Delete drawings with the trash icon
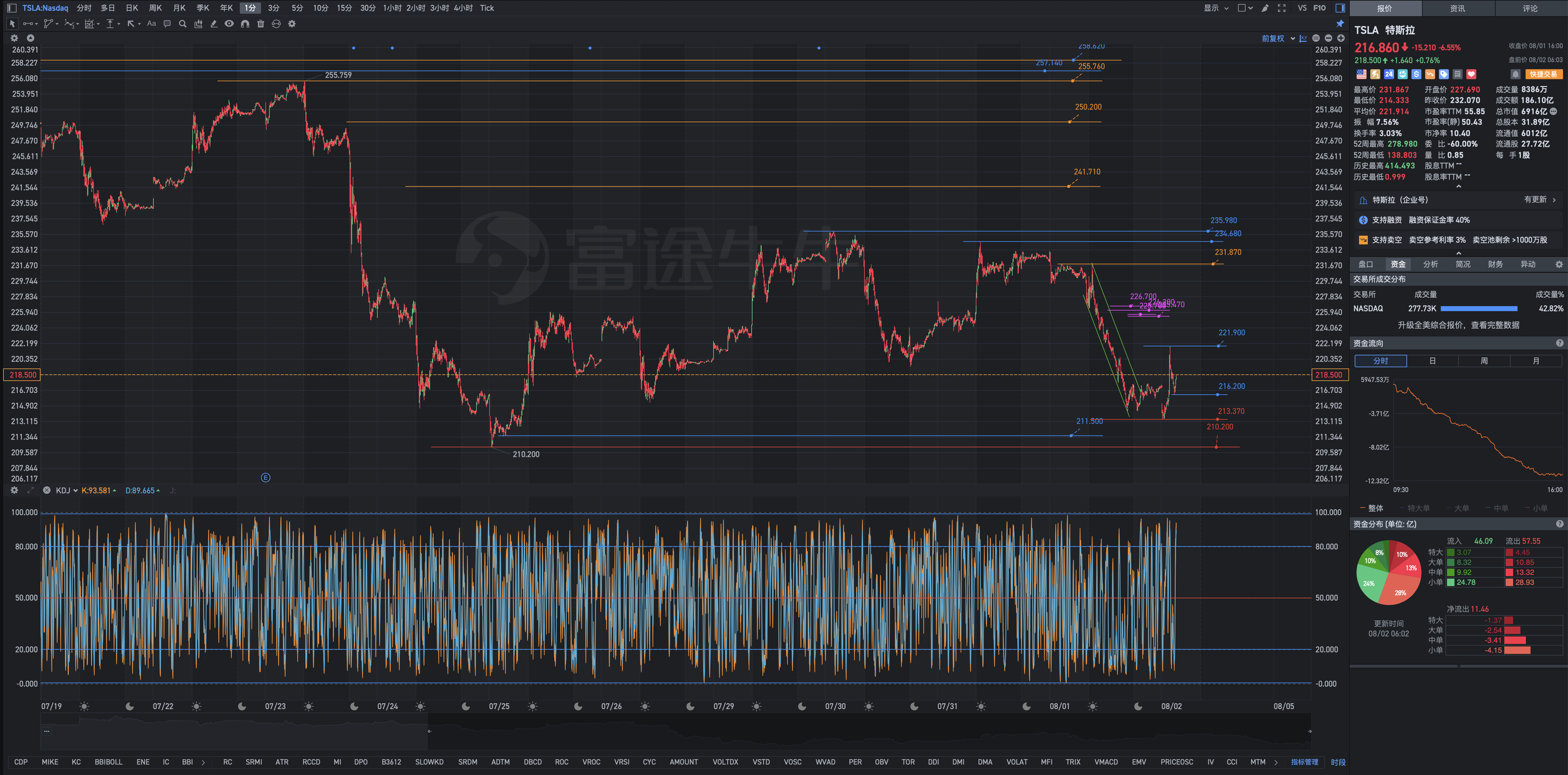Viewport: 1568px width, 775px height. pyautogui.click(x=260, y=24)
